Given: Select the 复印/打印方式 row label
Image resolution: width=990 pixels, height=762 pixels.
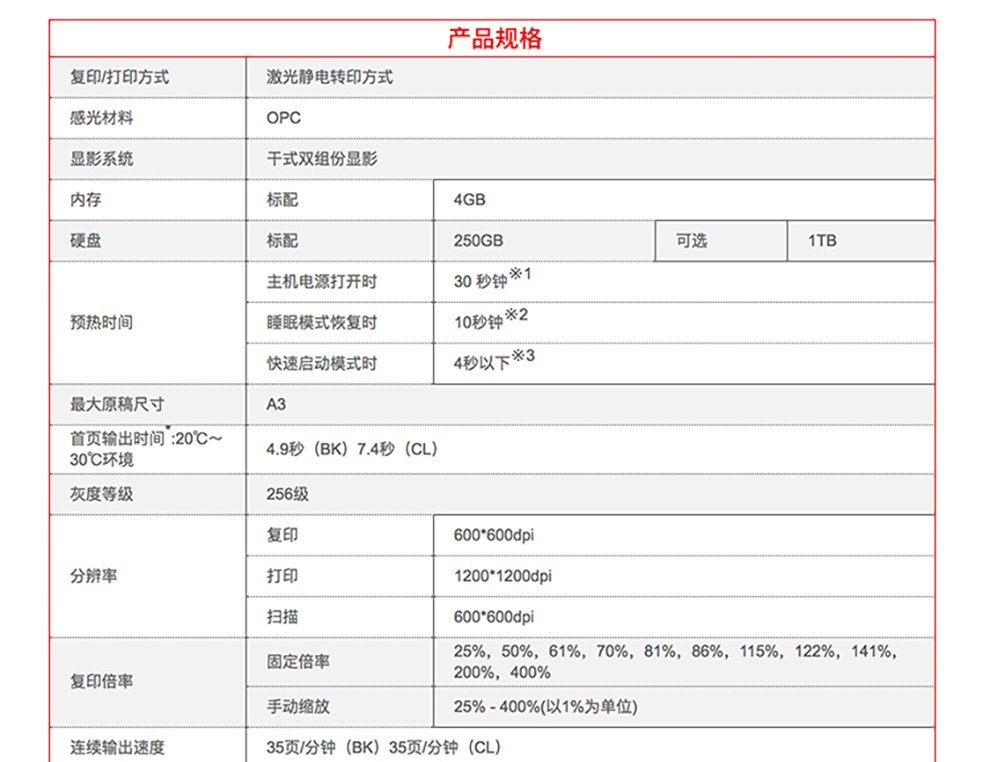Looking at the screenshot, I should 119,77.
